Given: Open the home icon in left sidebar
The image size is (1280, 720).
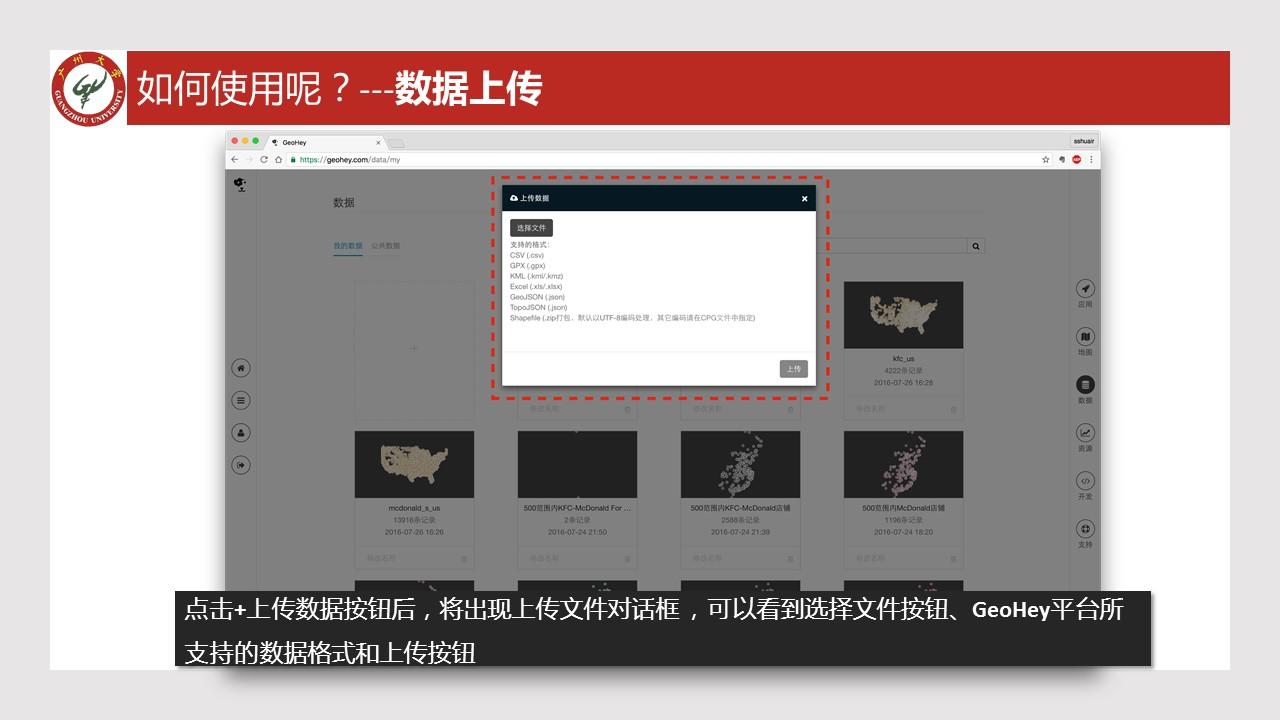Looking at the screenshot, I should pos(241,368).
